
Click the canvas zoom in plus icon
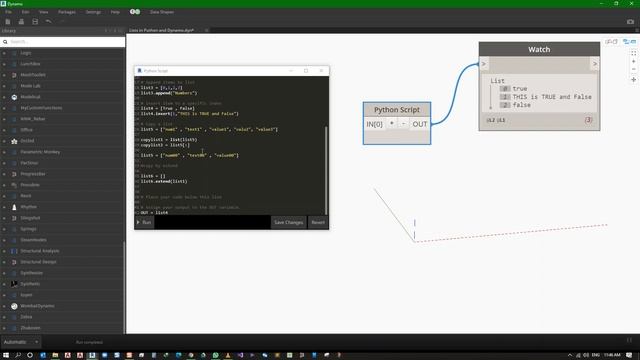pos(633,61)
